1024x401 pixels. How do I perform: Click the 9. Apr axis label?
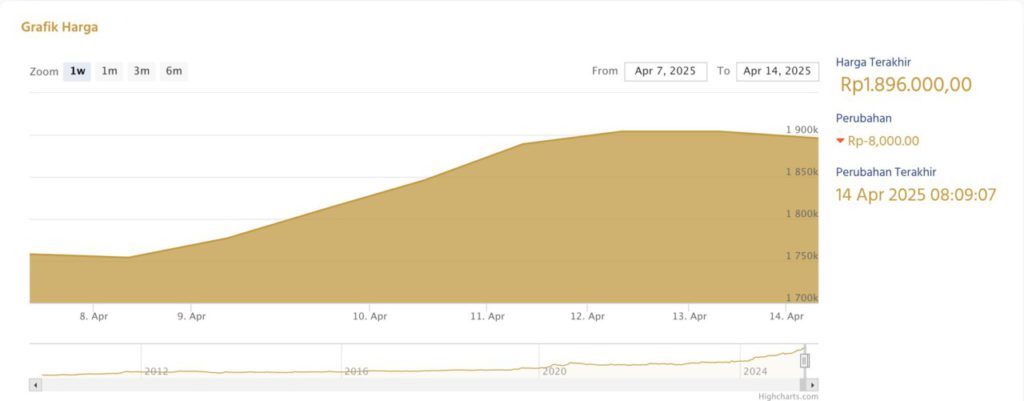(x=191, y=316)
